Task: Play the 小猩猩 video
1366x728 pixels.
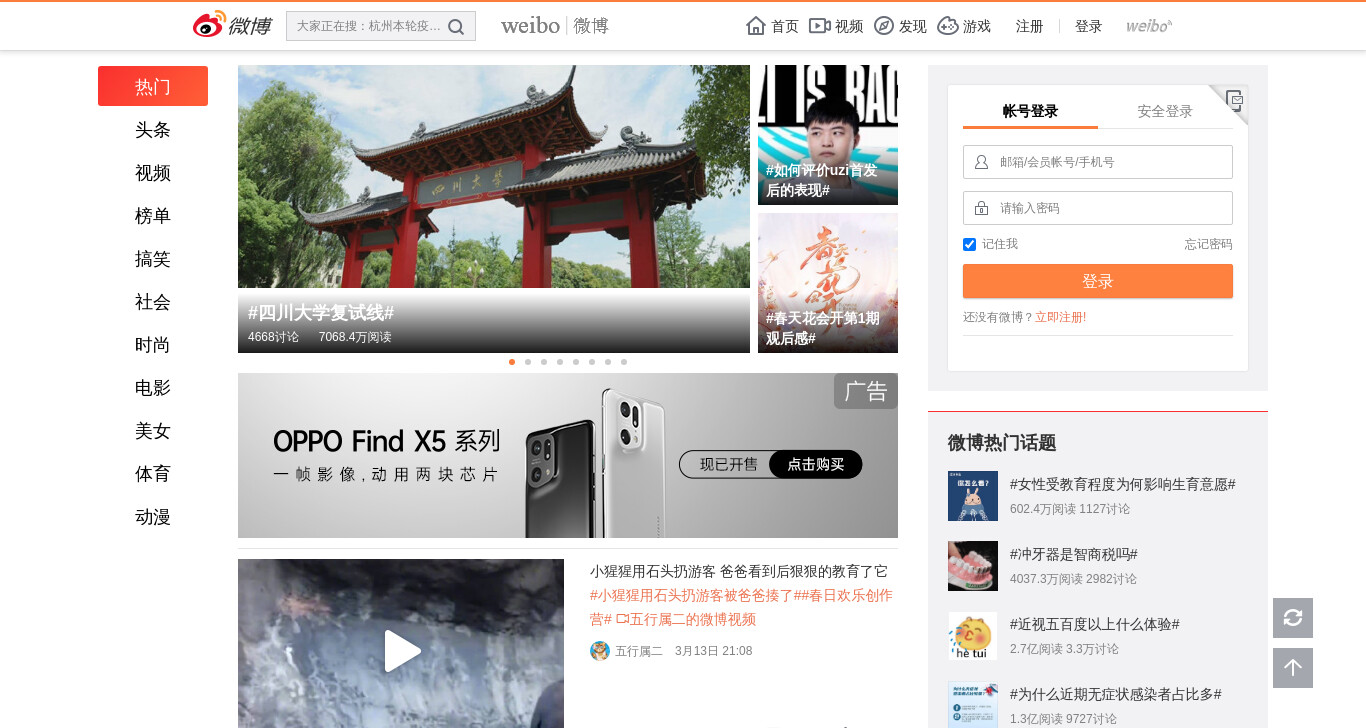Action: click(401, 651)
